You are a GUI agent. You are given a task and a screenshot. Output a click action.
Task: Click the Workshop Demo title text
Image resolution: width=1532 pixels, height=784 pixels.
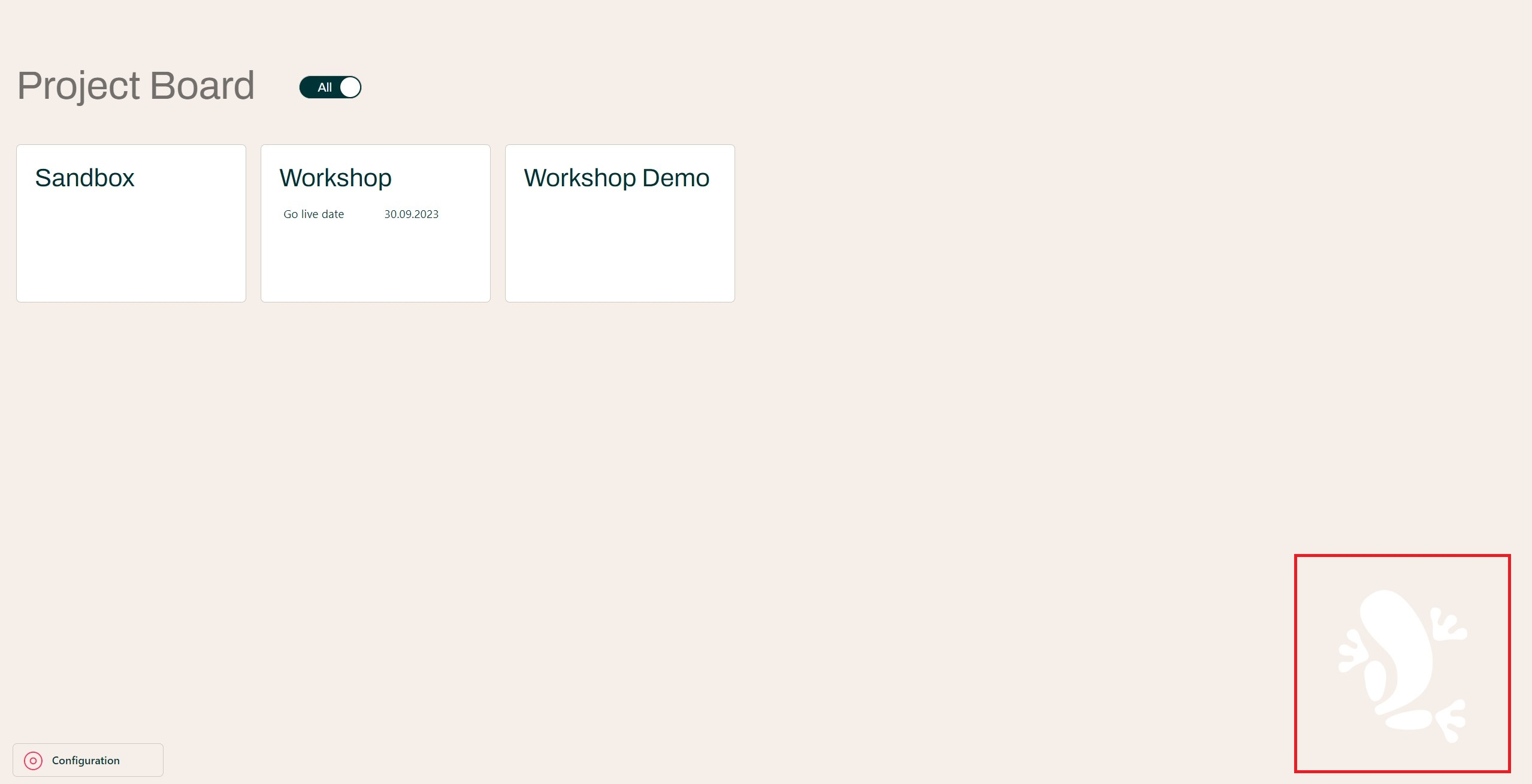(617, 178)
